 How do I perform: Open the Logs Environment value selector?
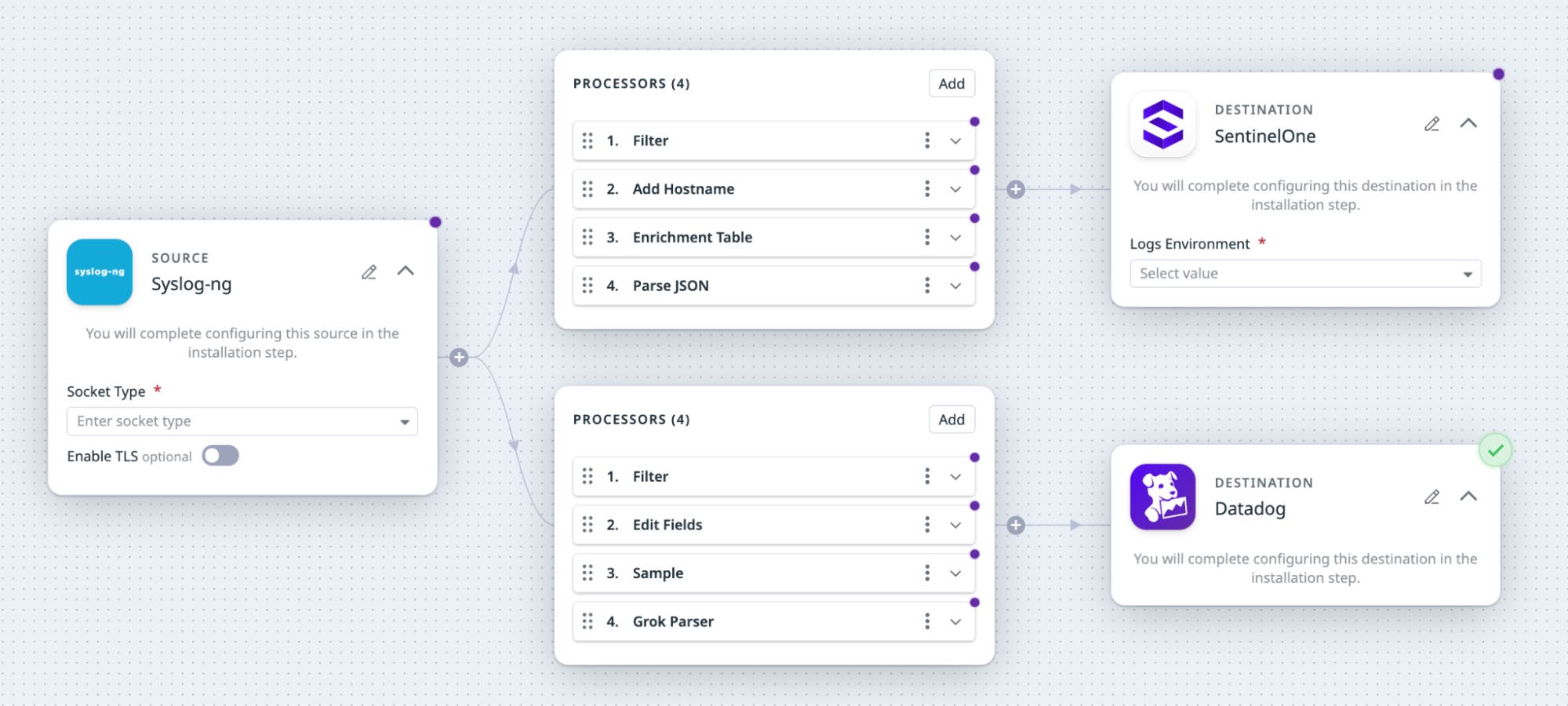tap(1304, 273)
